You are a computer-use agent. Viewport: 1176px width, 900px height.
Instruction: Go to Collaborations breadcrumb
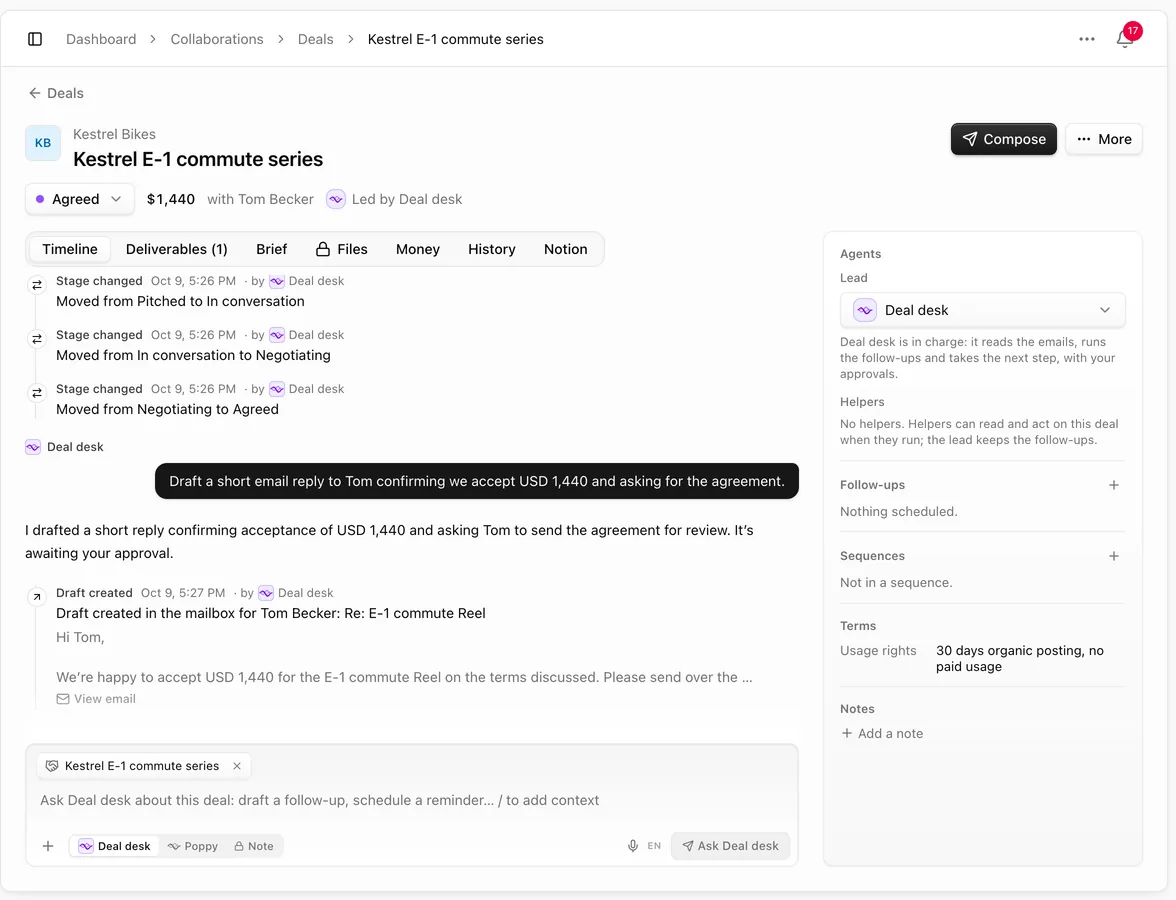pos(217,39)
